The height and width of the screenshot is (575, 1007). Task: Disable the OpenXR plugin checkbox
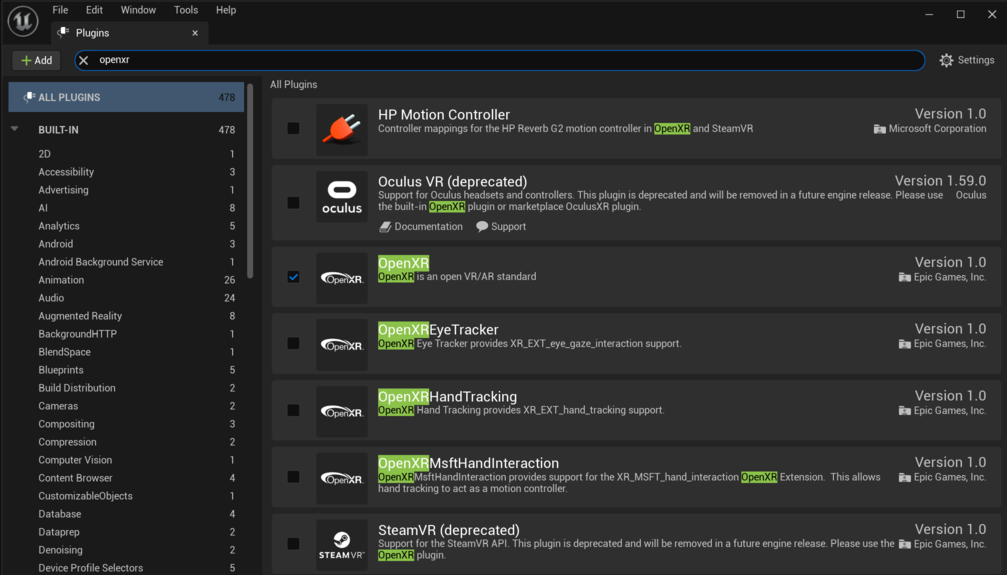click(293, 277)
